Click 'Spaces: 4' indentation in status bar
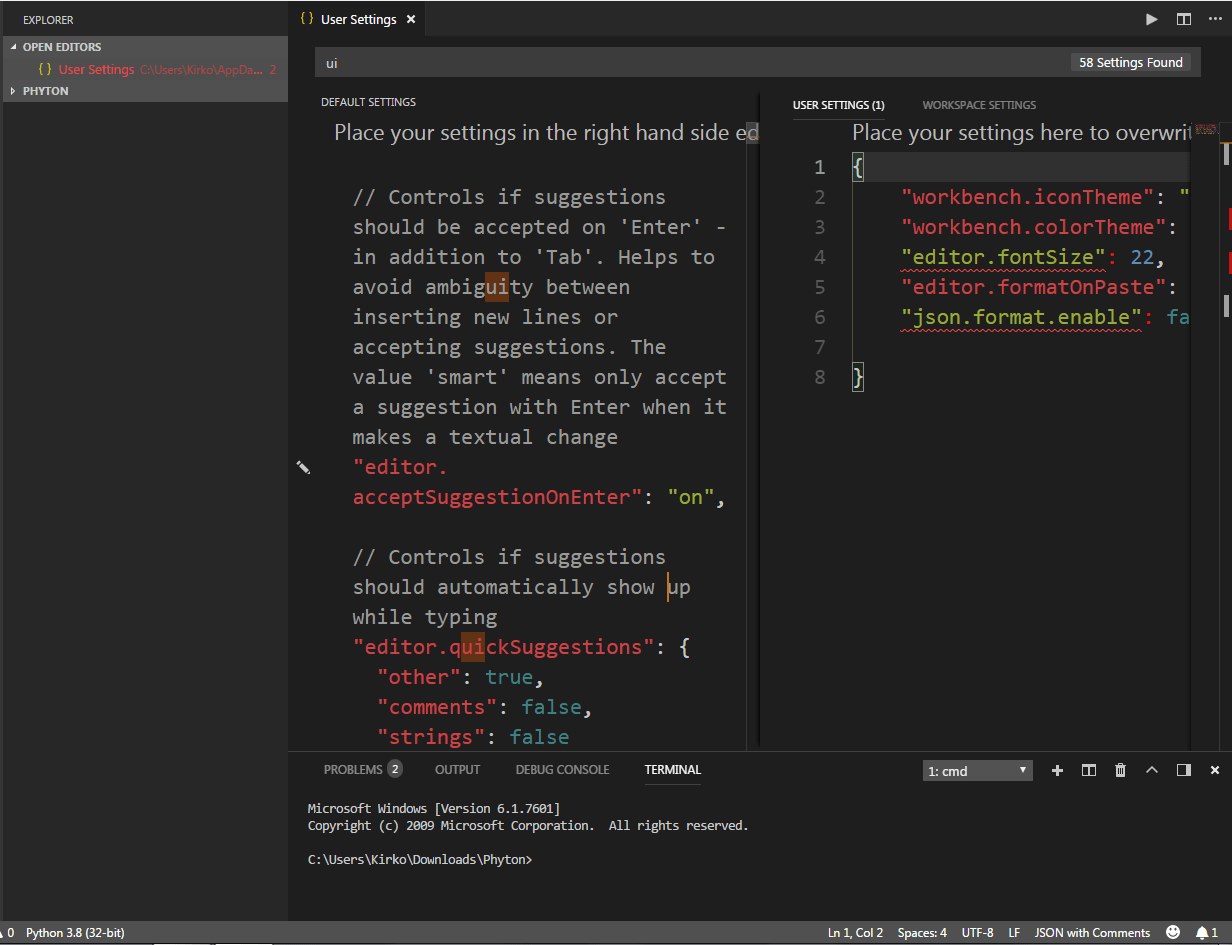 pyautogui.click(x=922, y=932)
